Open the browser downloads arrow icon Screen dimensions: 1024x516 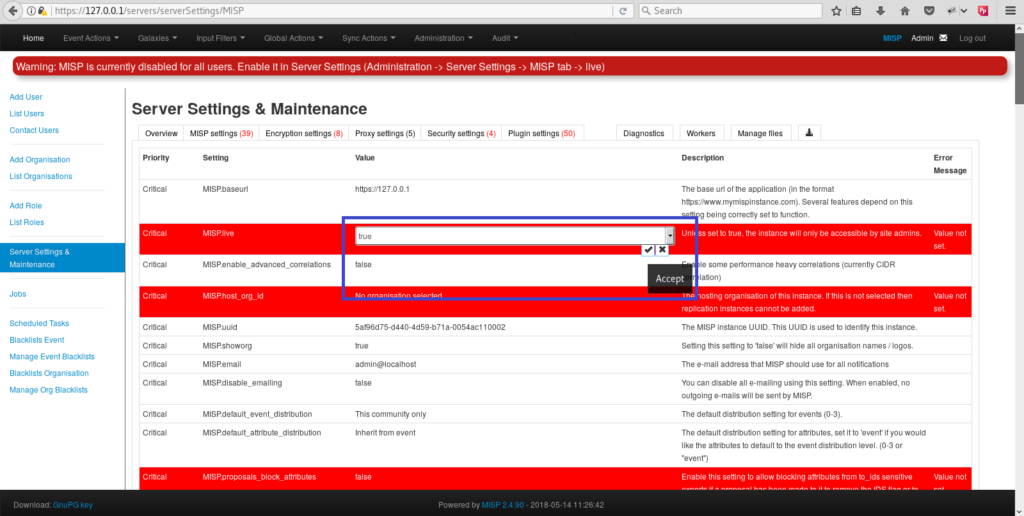[882, 11]
